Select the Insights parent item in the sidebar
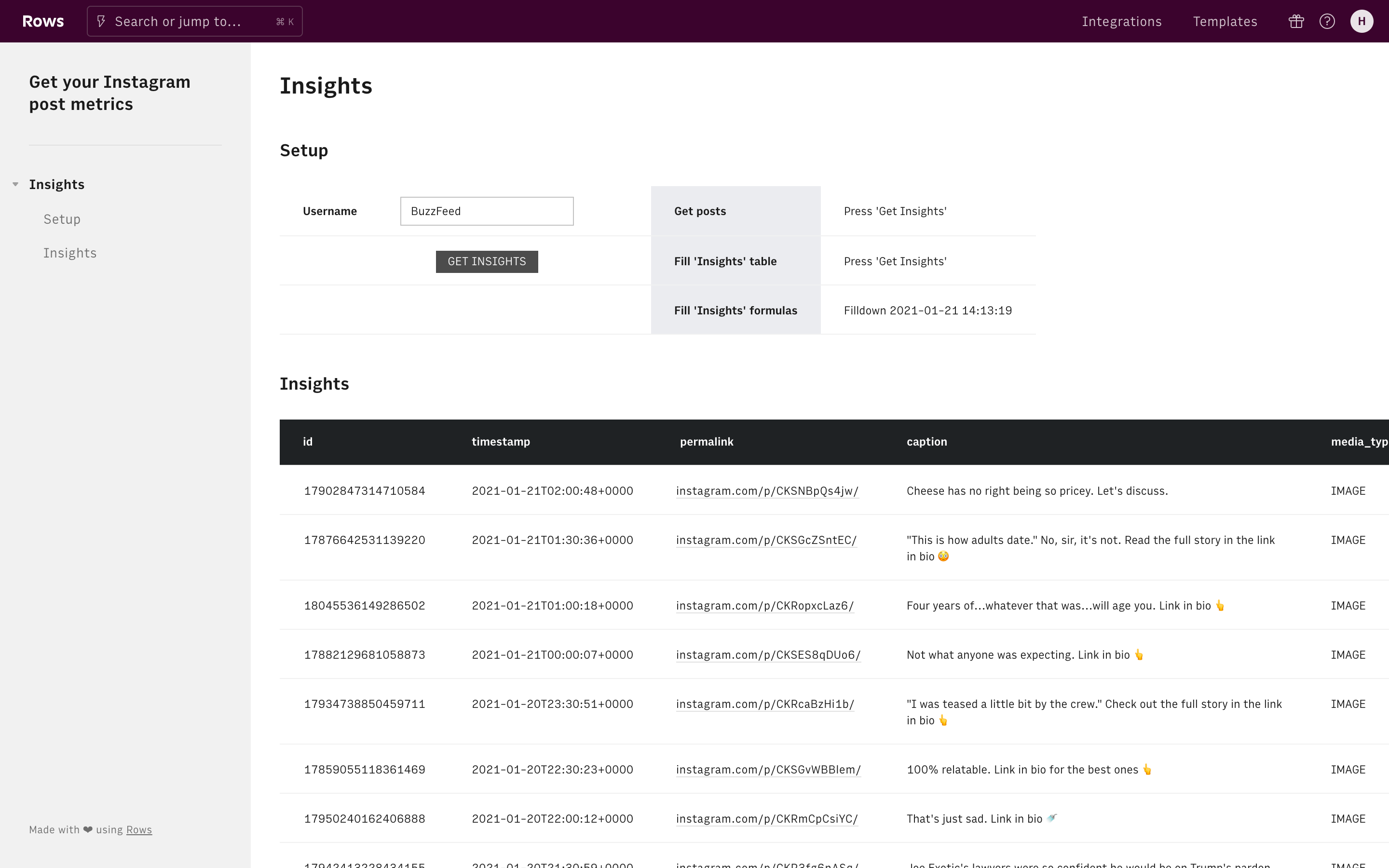Viewport: 1389px width, 868px height. [x=57, y=184]
